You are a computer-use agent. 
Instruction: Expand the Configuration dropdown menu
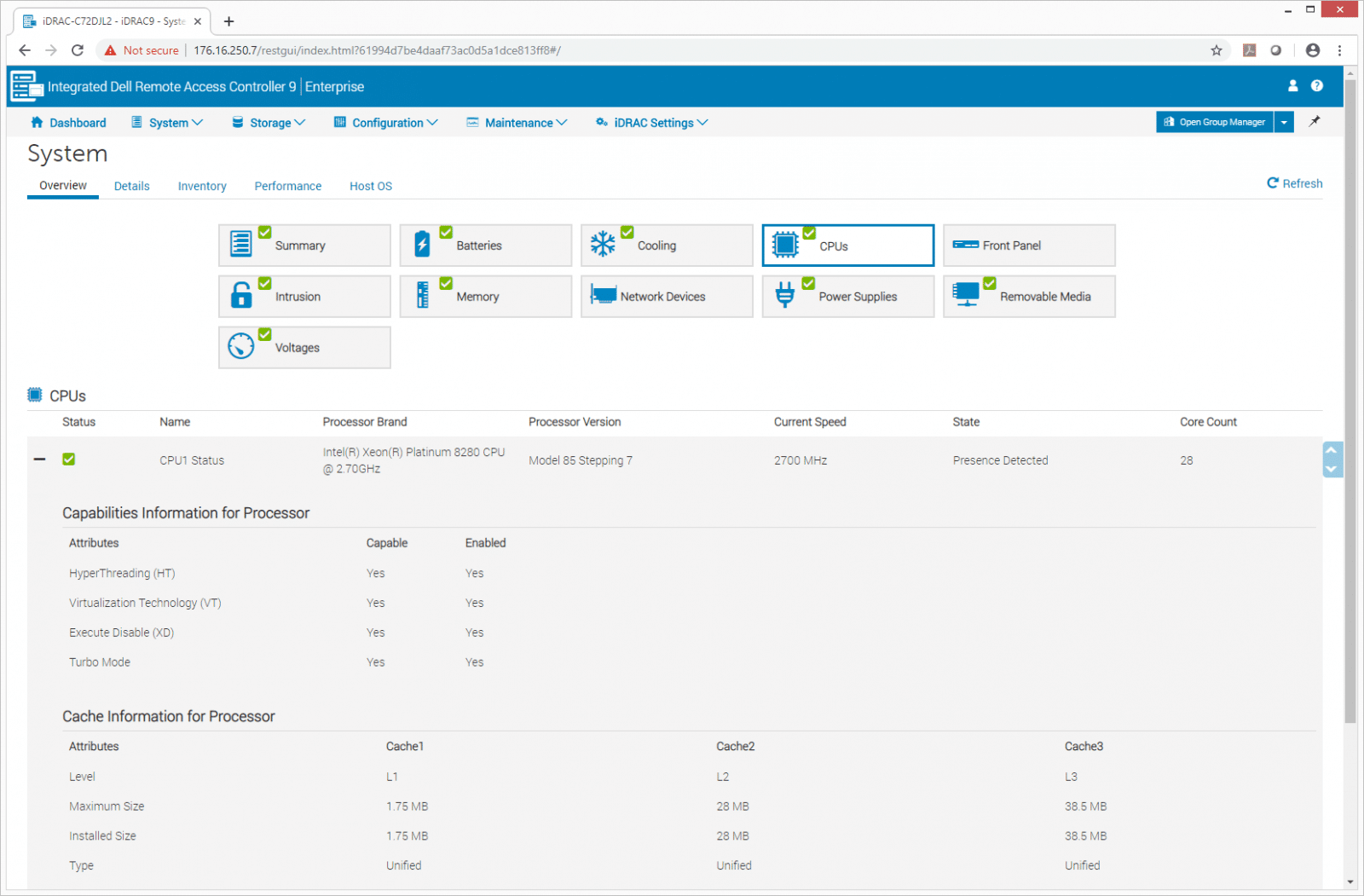pos(386,123)
